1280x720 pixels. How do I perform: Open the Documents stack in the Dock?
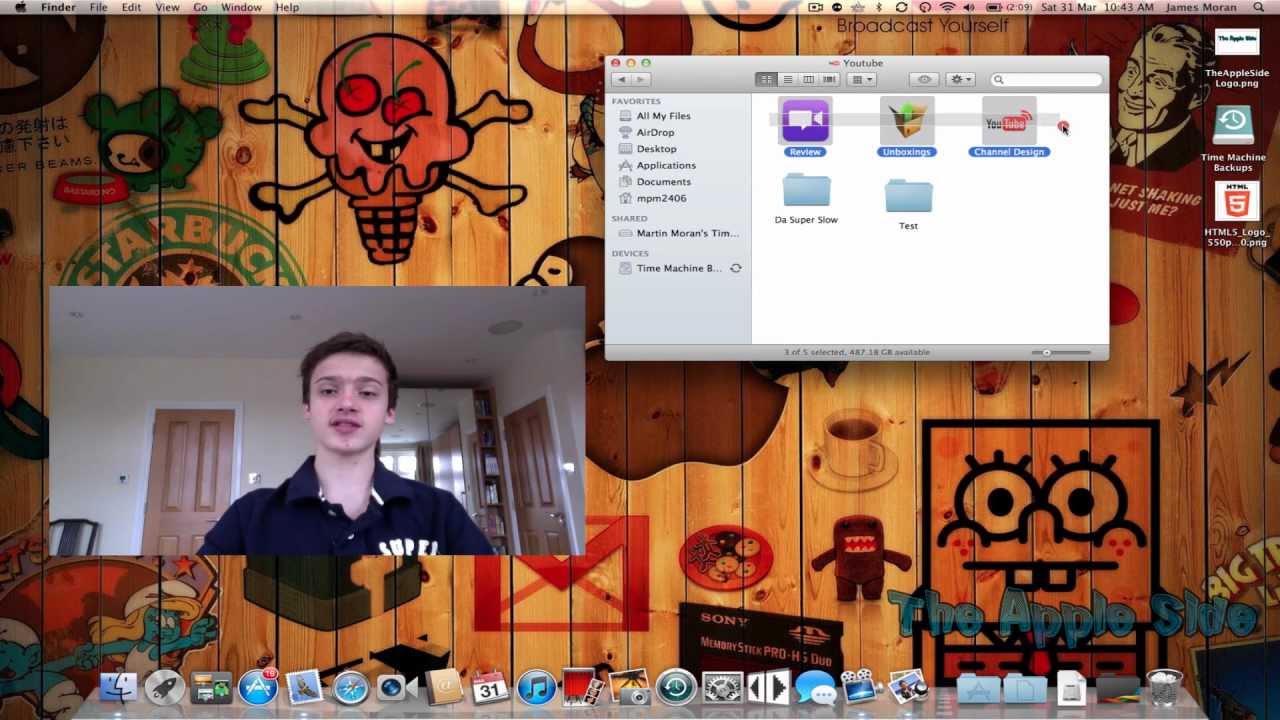[x=1025, y=688]
